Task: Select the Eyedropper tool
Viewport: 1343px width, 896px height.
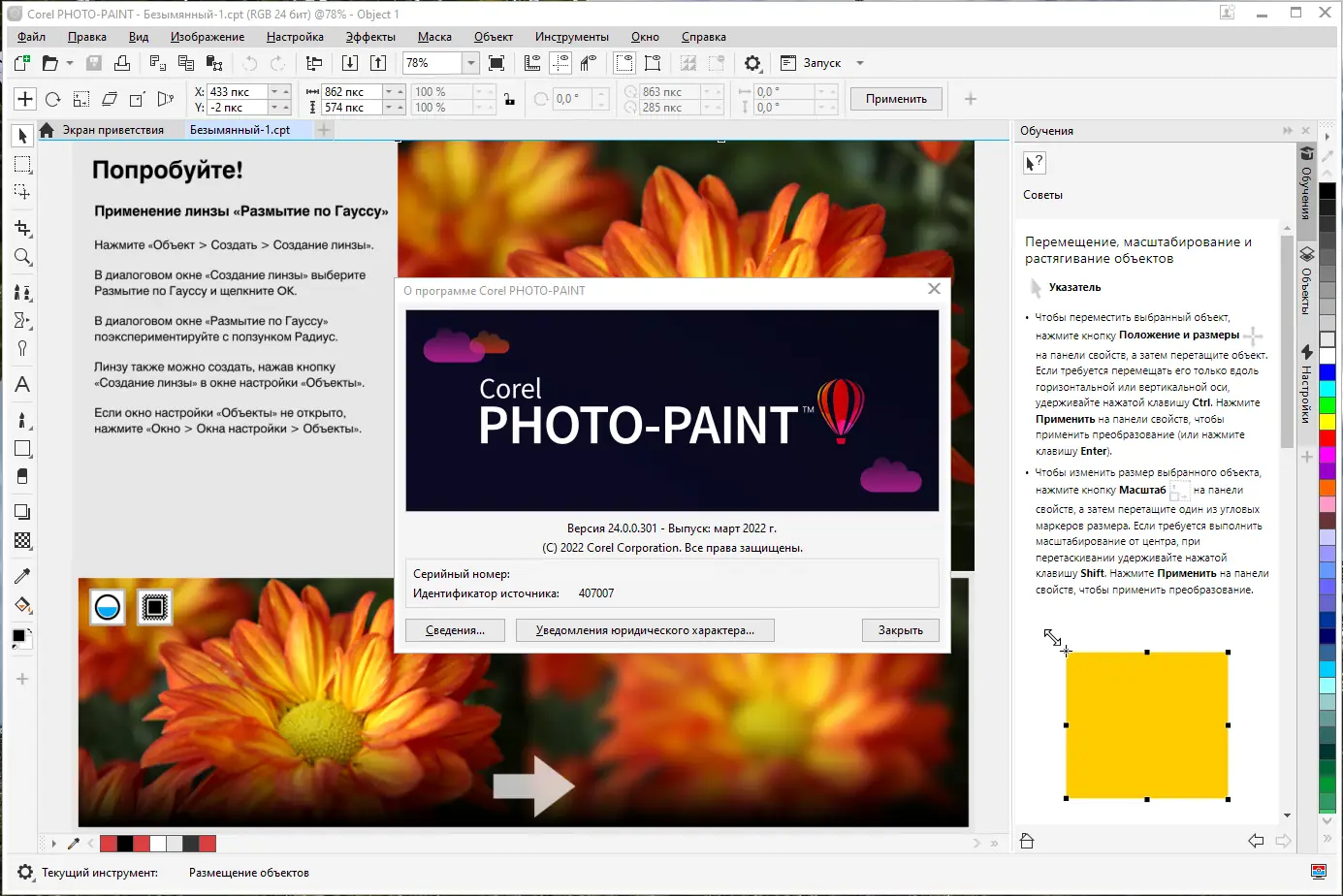Action: click(x=21, y=575)
